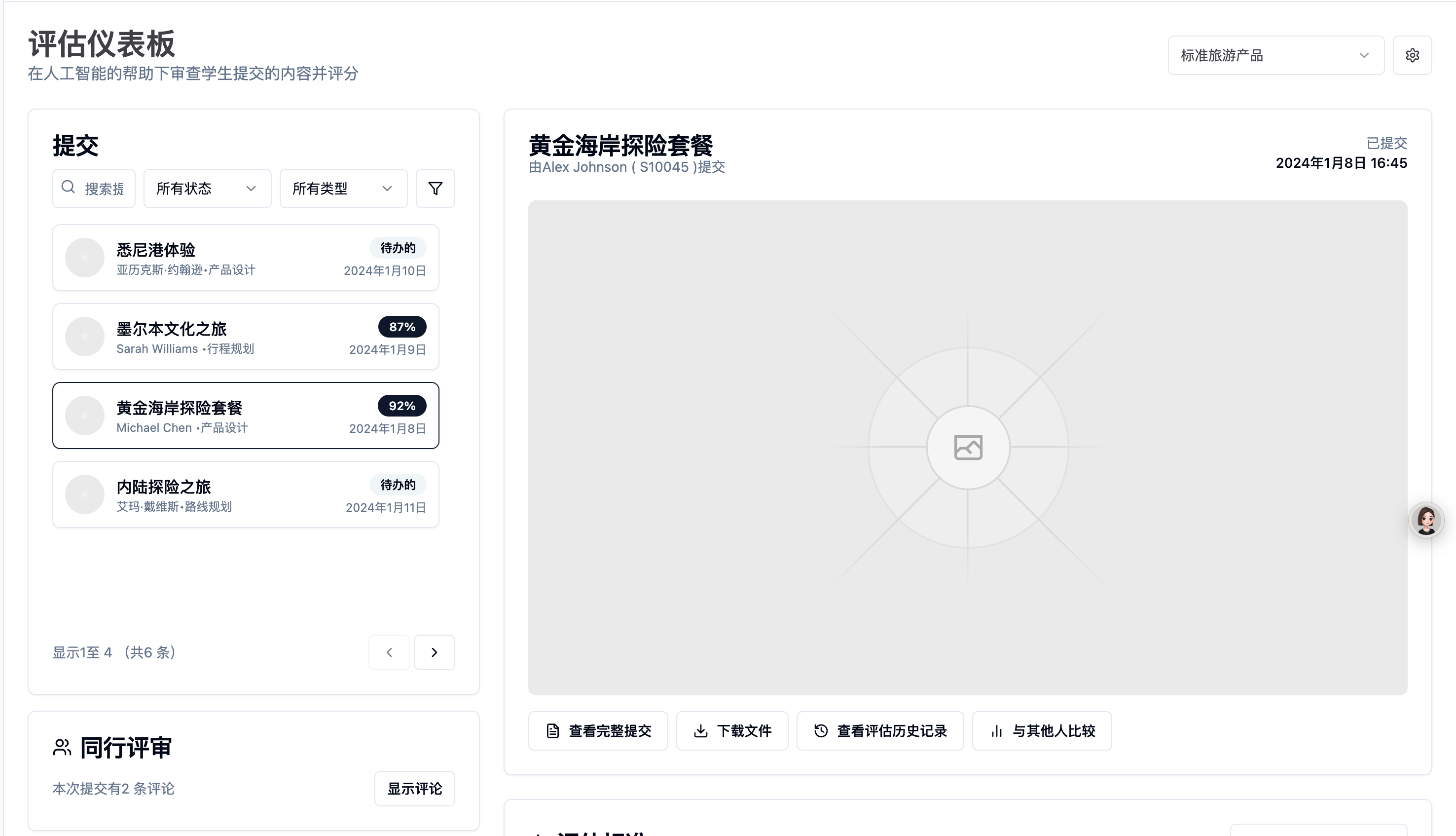
Task: Click 与其他人比较 button
Action: pos(1041,731)
